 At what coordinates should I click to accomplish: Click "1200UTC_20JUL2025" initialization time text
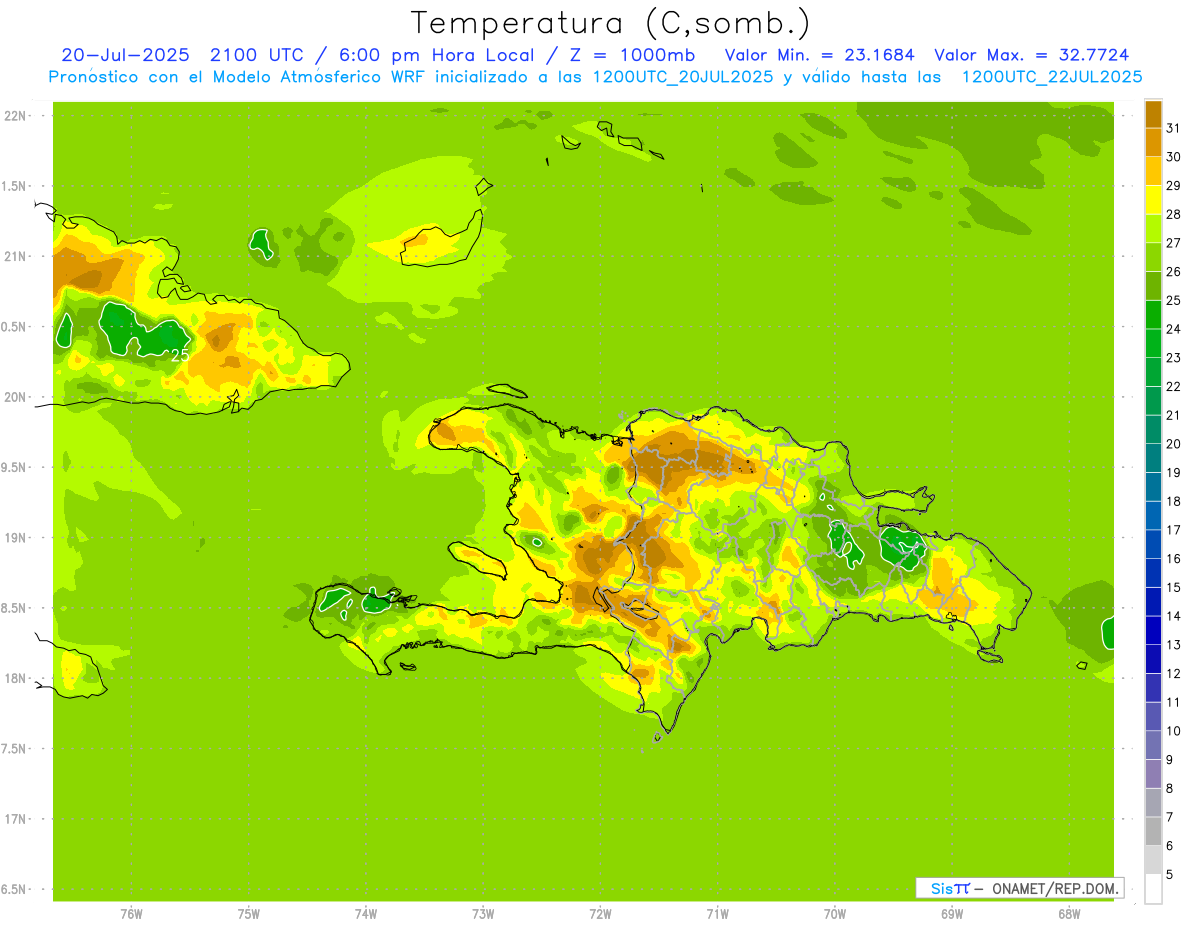click(x=683, y=77)
